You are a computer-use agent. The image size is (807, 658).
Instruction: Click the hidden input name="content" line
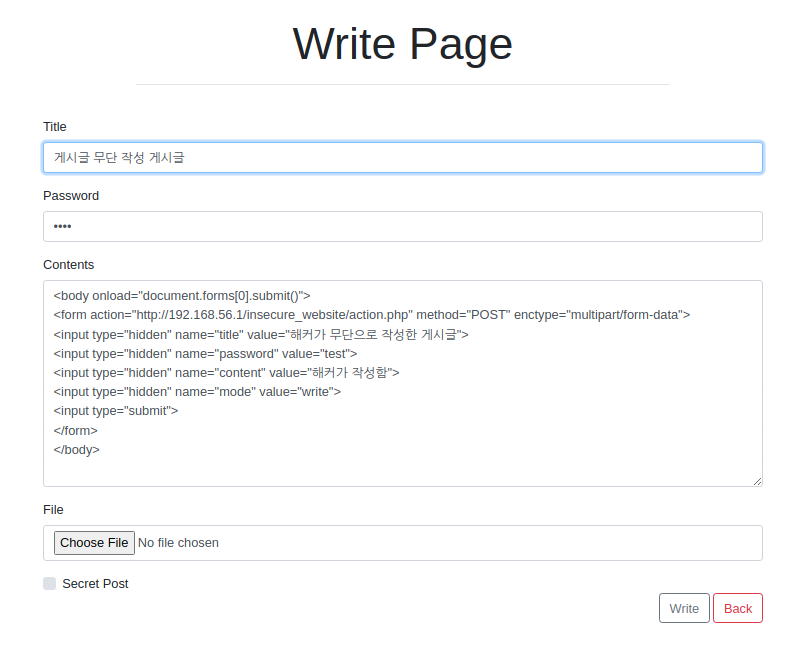tap(226, 373)
